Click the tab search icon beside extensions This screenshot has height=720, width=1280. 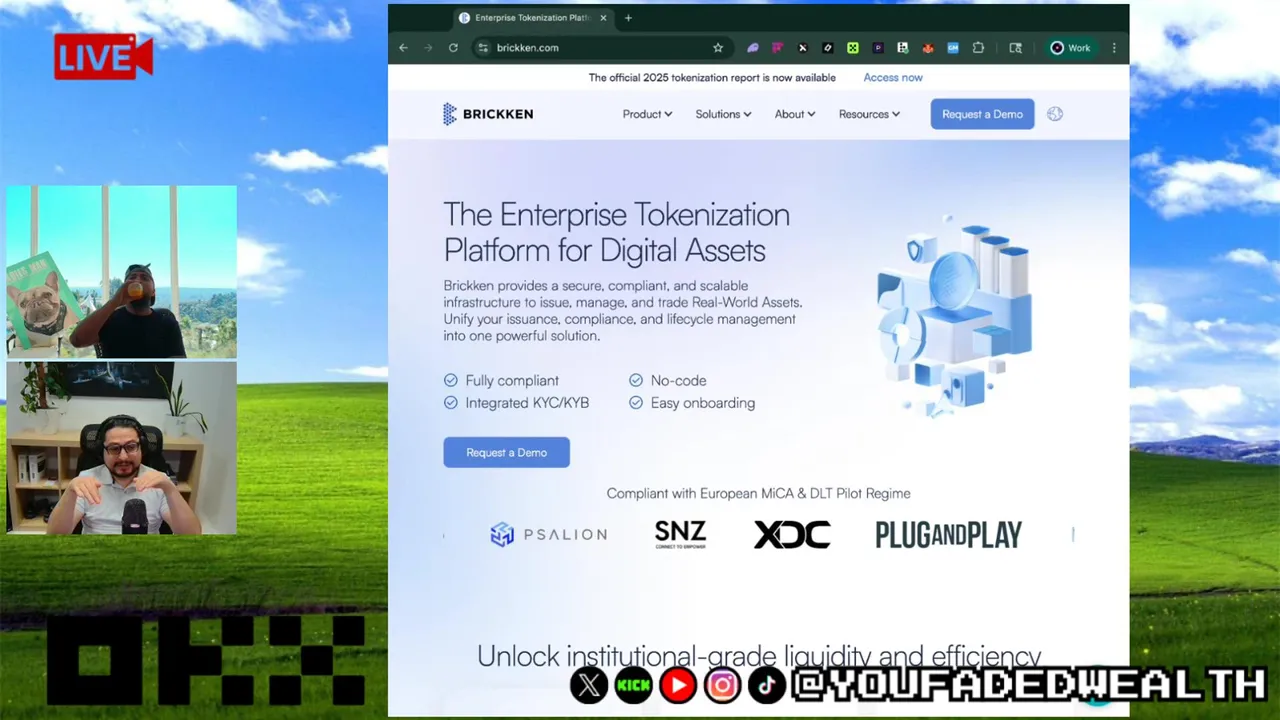(1015, 48)
